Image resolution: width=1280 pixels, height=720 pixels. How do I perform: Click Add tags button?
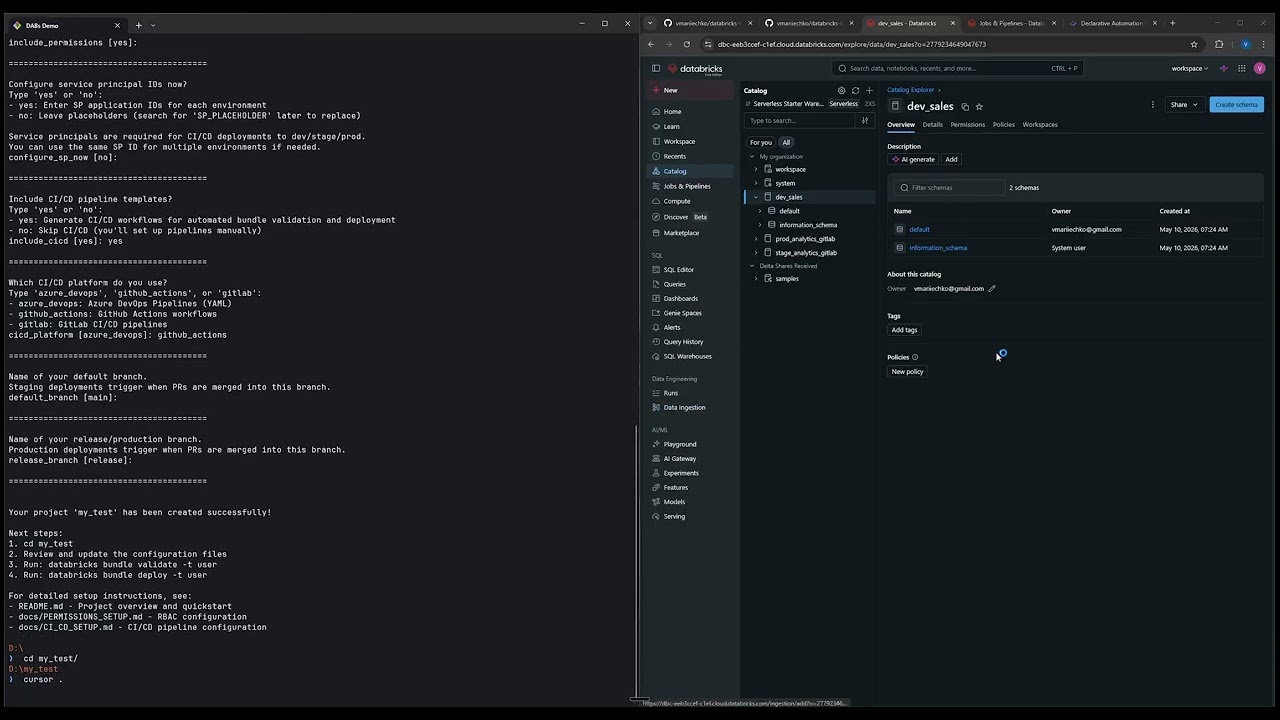(x=905, y=330)
